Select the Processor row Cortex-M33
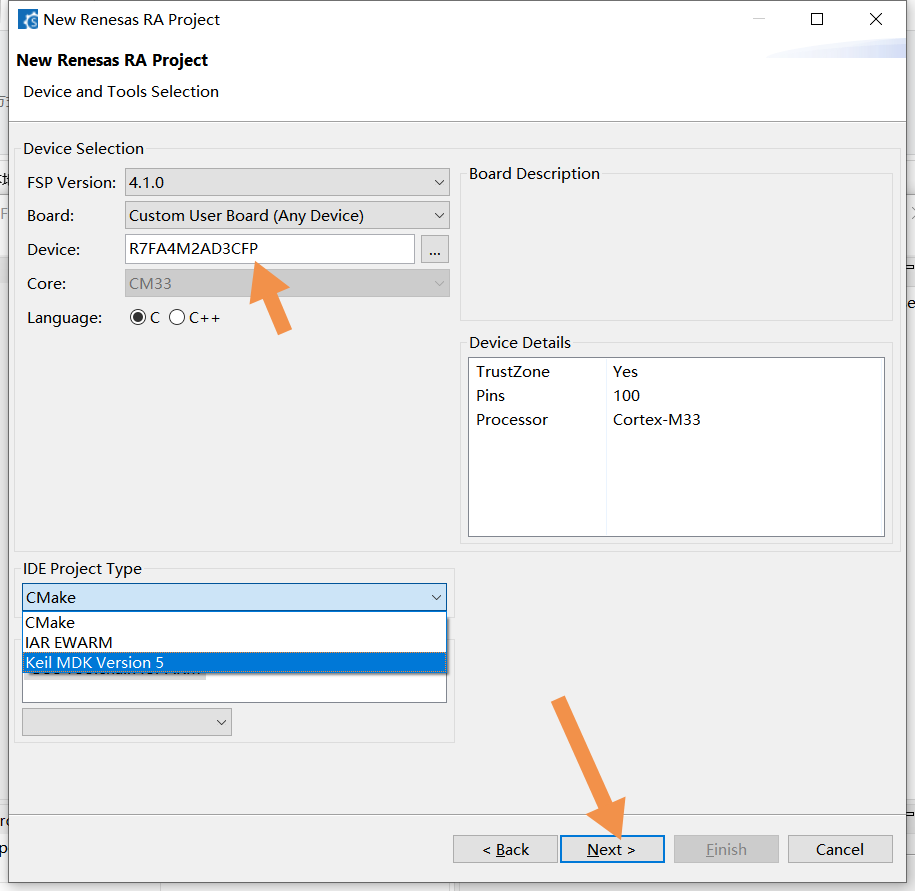Image resolution: width=915 pixels, height=891 pixels. pos(676,420)
